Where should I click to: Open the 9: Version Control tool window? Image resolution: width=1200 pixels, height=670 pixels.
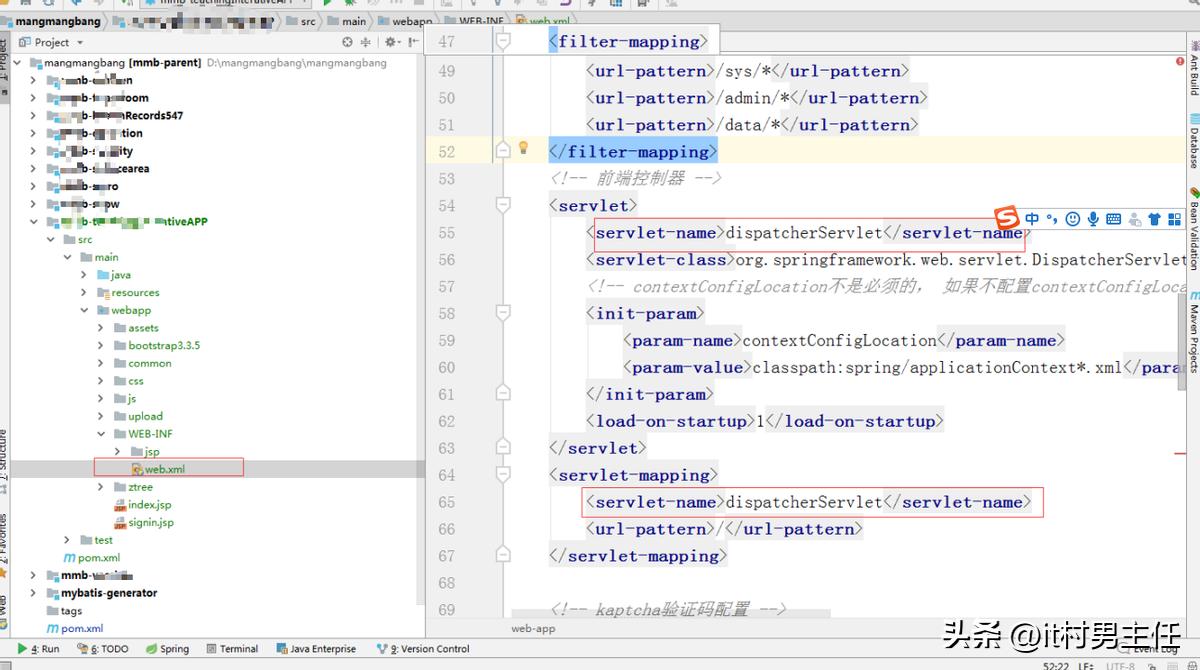[423, 649]
